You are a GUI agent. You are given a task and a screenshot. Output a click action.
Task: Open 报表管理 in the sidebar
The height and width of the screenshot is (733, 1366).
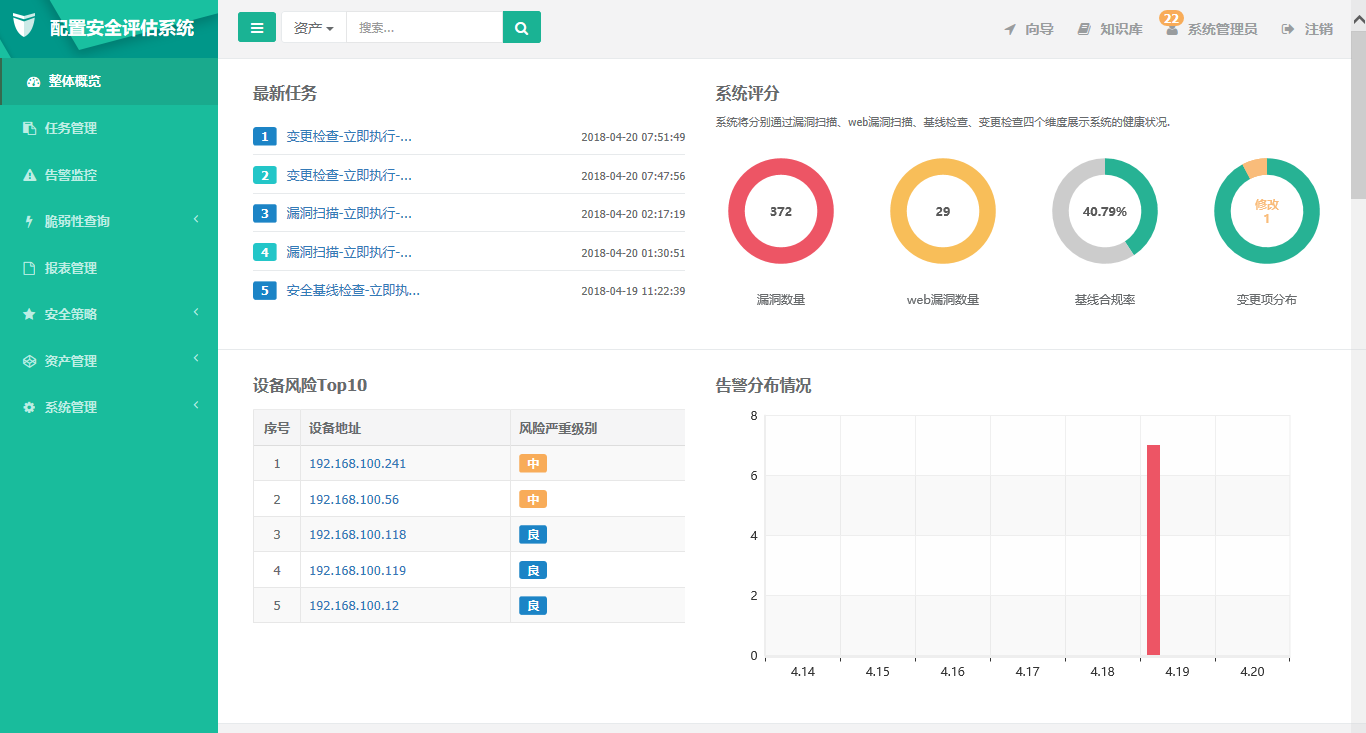(70, 268)
